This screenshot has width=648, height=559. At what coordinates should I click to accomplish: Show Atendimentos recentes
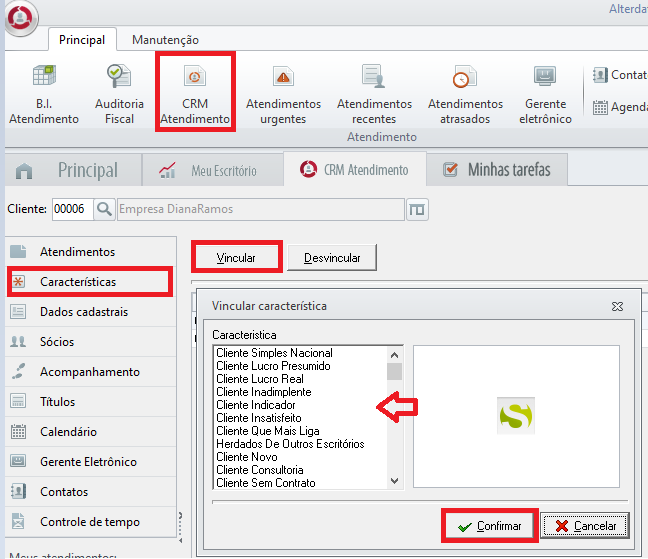point(374,94)
